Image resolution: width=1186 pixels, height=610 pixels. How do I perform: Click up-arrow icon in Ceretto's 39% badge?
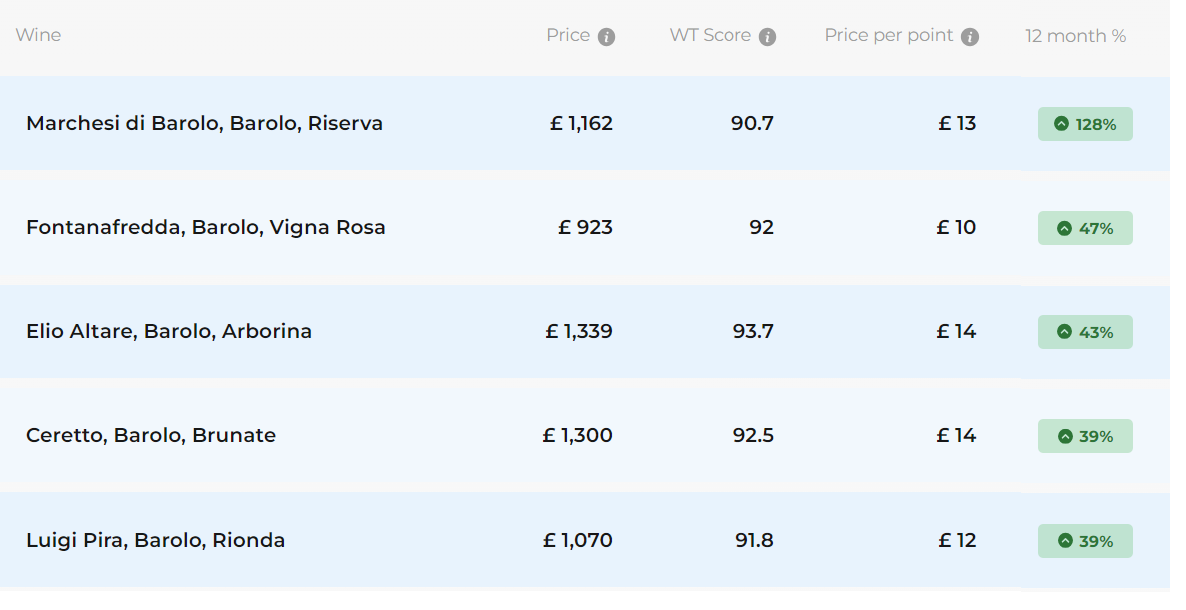1064,436
